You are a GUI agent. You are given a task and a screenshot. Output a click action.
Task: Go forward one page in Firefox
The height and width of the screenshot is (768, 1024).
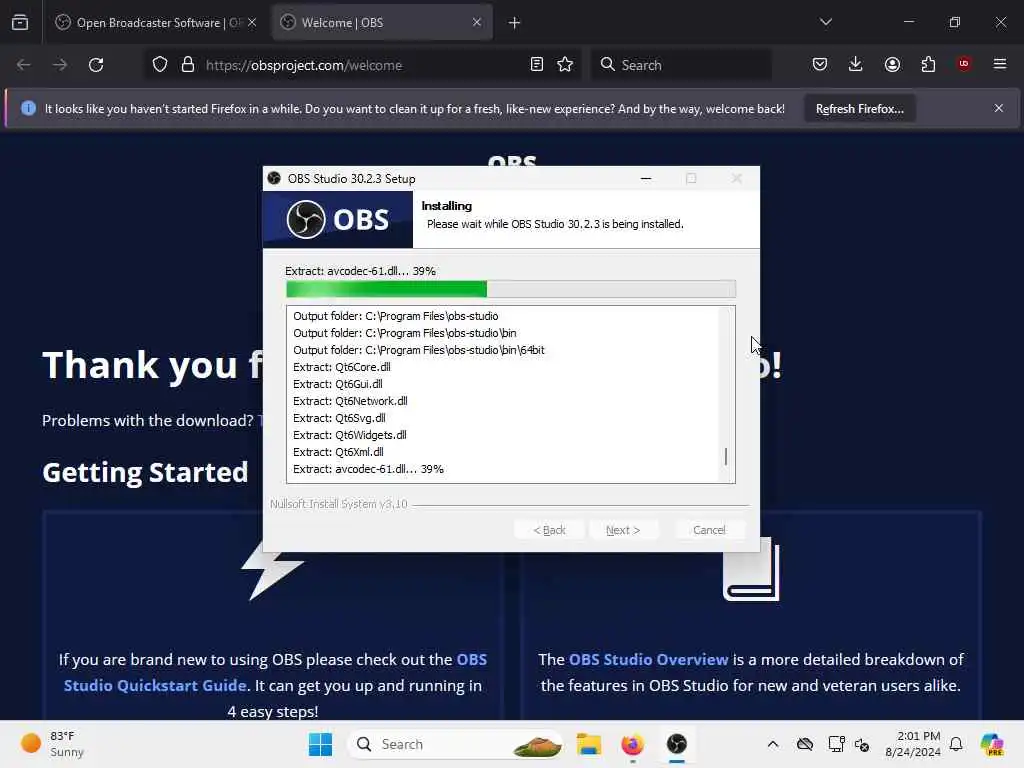[59, 65]
